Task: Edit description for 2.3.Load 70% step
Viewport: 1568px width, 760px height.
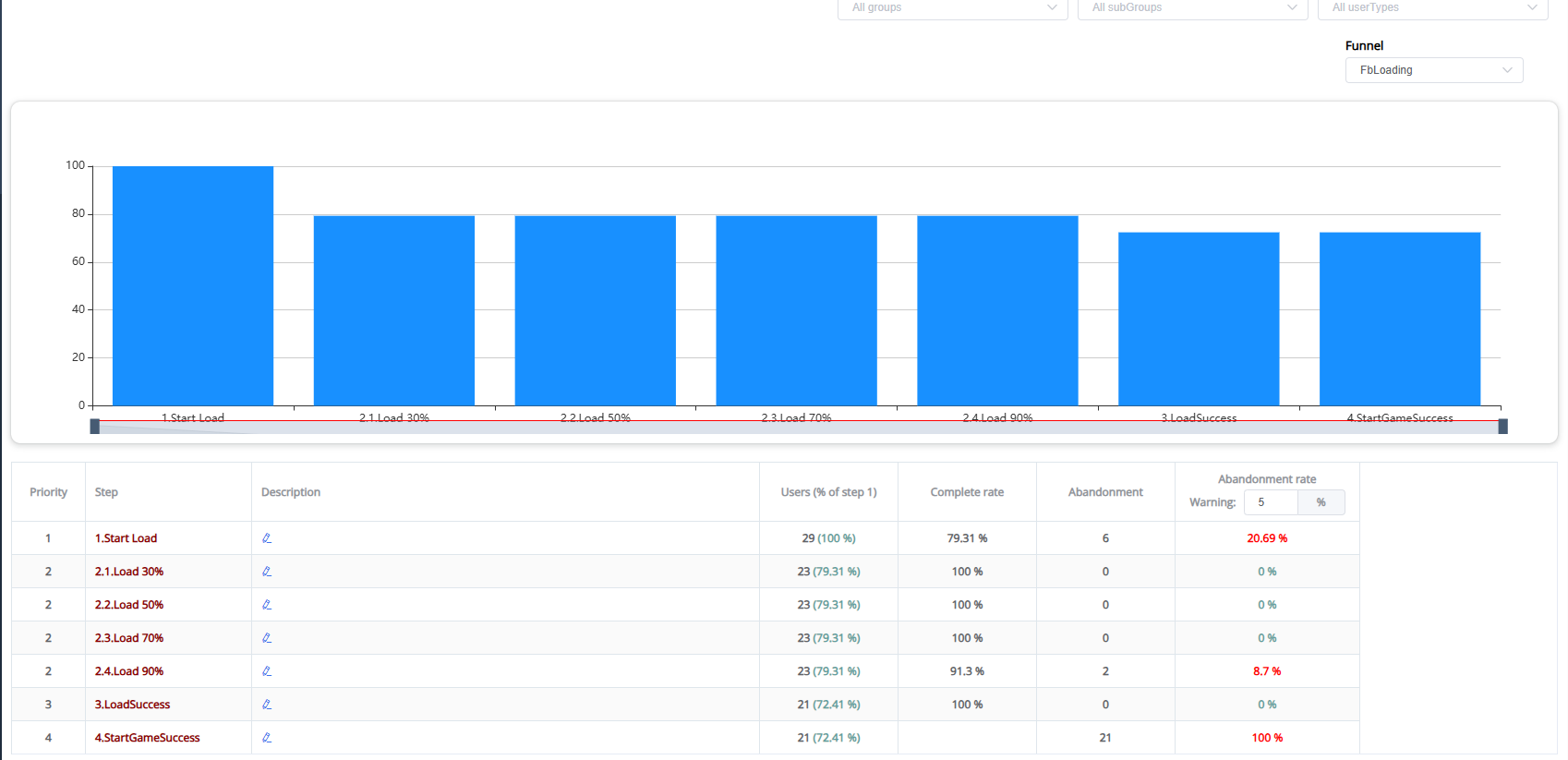Action: [x=267, y=638]
